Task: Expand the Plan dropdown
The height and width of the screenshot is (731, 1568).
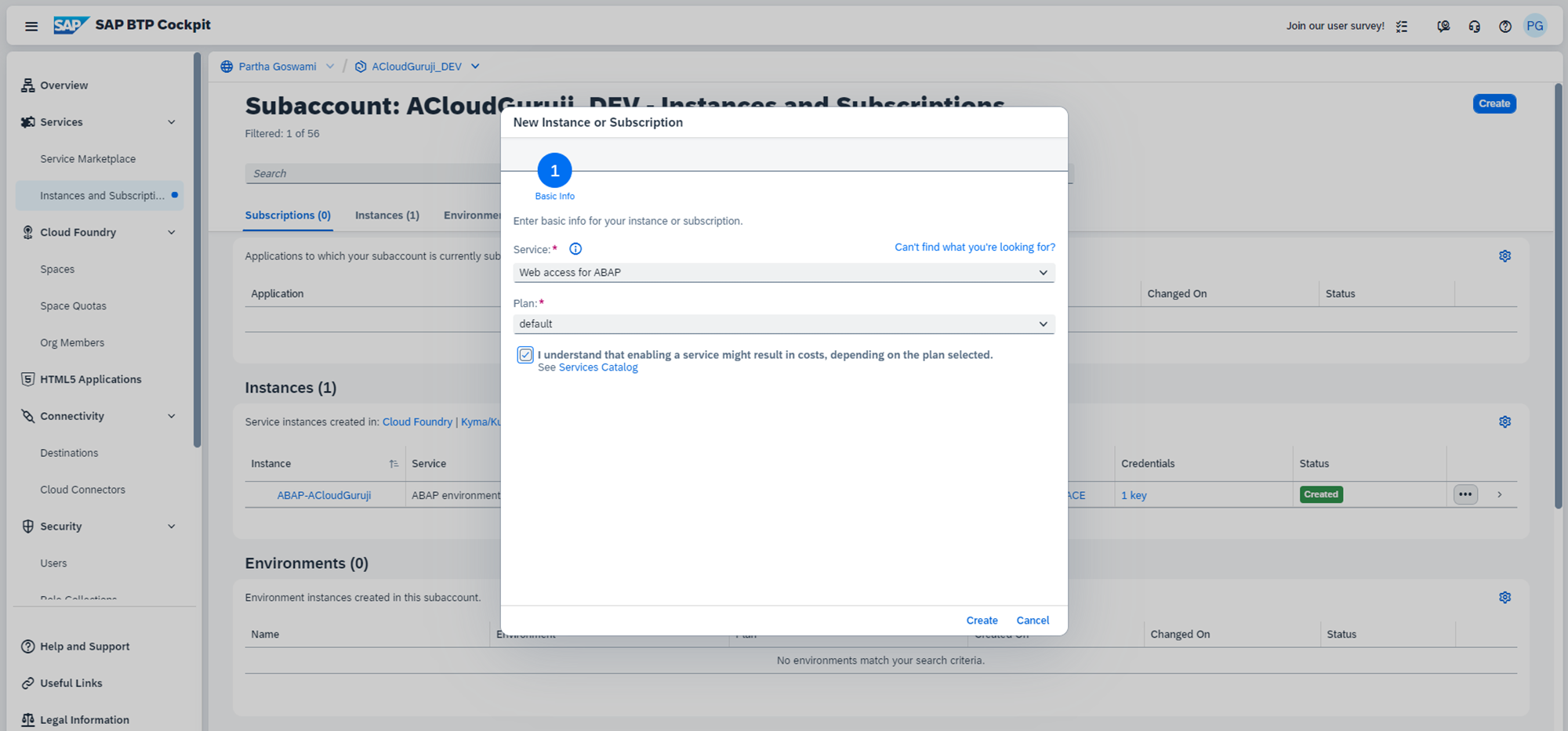Action: [783, 324]
